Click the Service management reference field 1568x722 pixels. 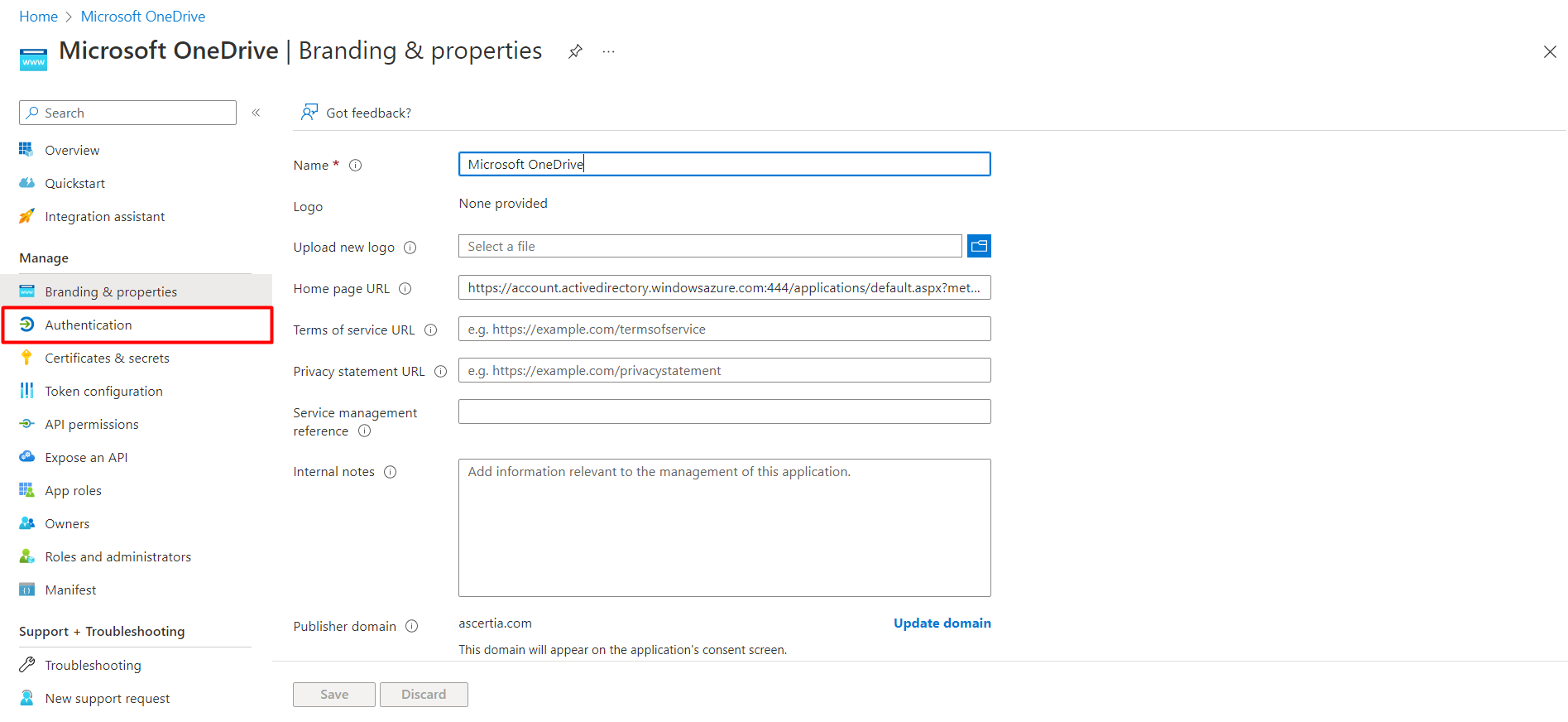point(725,412)
